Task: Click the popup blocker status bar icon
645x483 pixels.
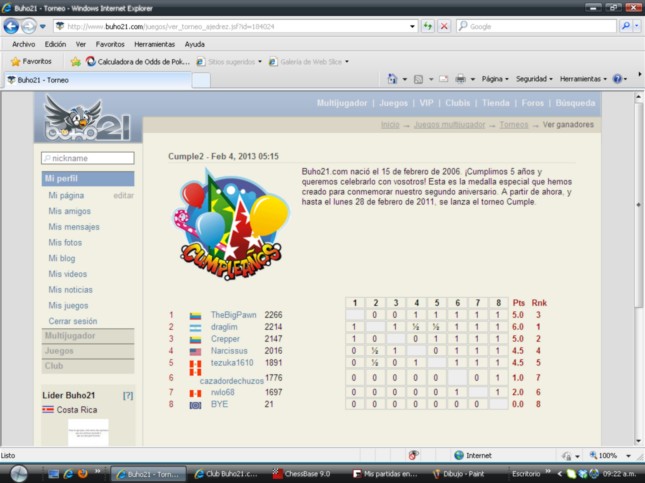Action: tap(413, 455)
